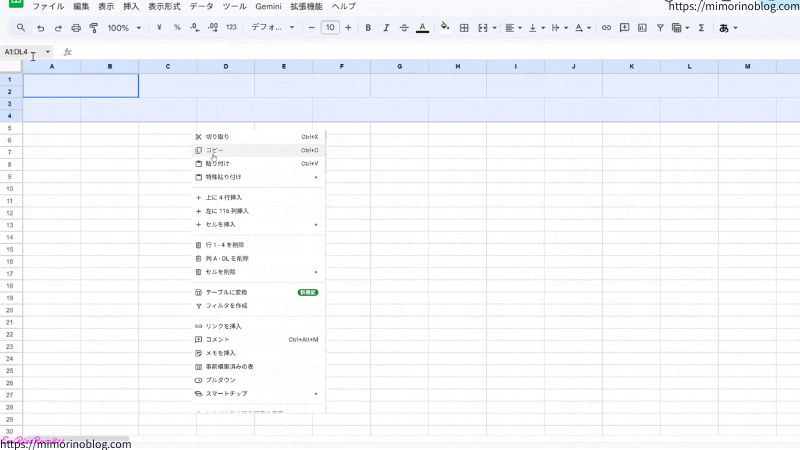Open horizontal align dropdown
This screenshot has height=450, width=800.
(x=513, y=28)
